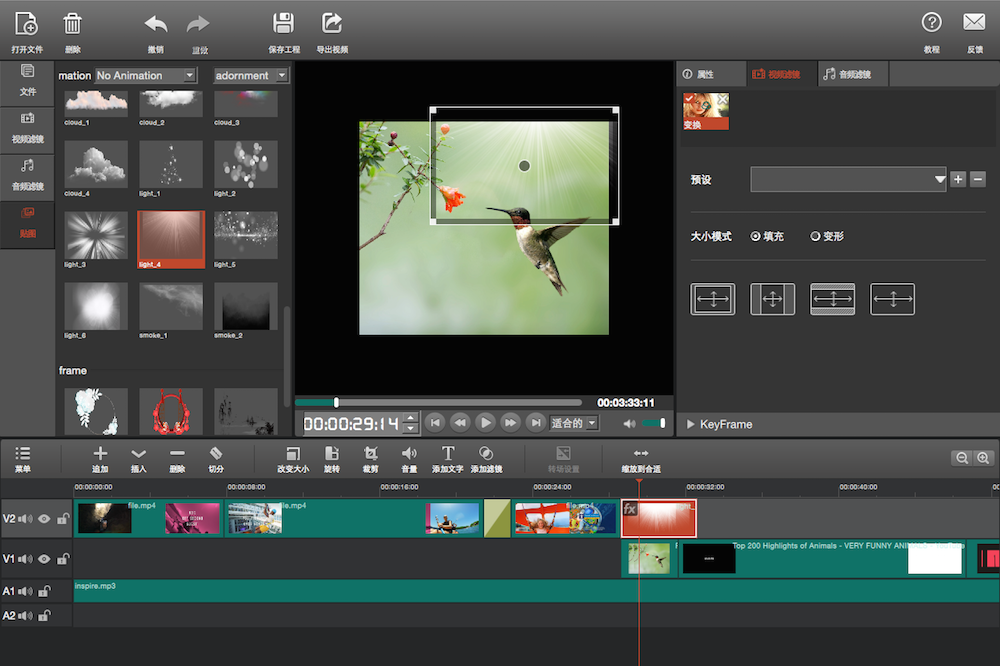Screen dimensions: 1000x666
Task: Click the 裁剪 (crop) toolbar icon
Action: (370, 459)
